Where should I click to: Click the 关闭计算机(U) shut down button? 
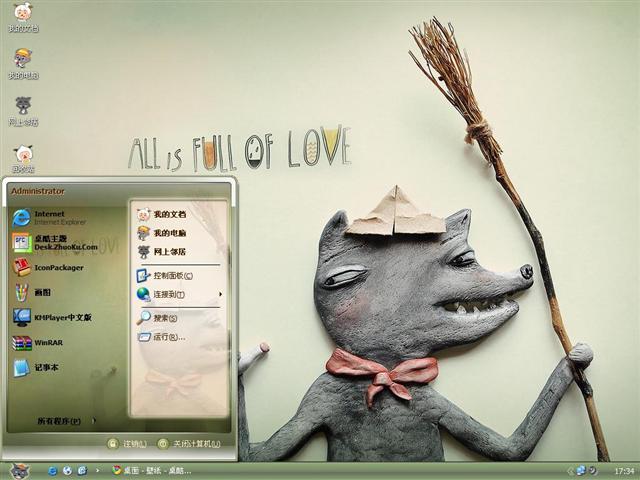[189, 444]
